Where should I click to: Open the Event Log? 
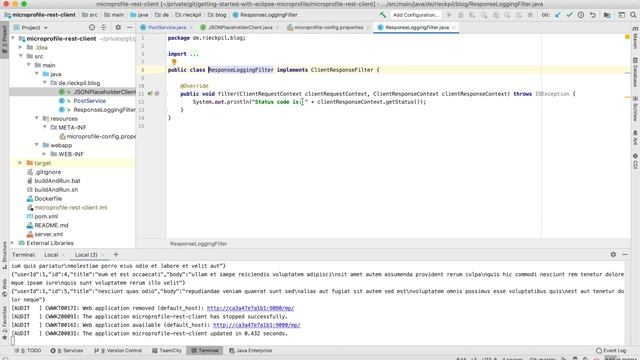point(611,350)
